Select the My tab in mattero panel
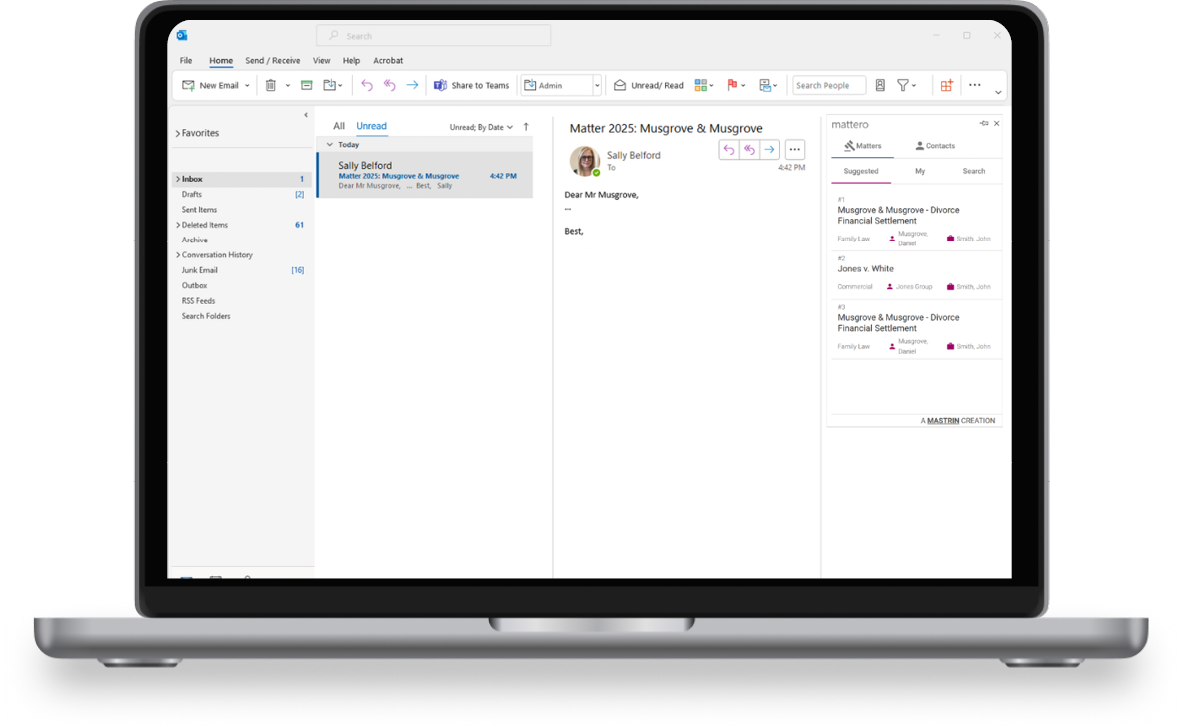Viewport: 1179px width, 727px height. (920, 171)
